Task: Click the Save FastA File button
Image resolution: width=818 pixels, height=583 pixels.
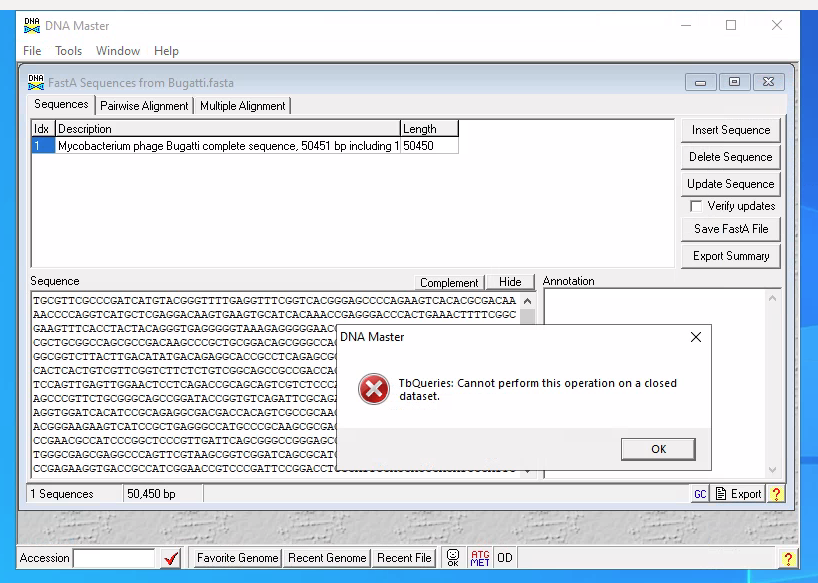Action: click(x=731, y=229)
